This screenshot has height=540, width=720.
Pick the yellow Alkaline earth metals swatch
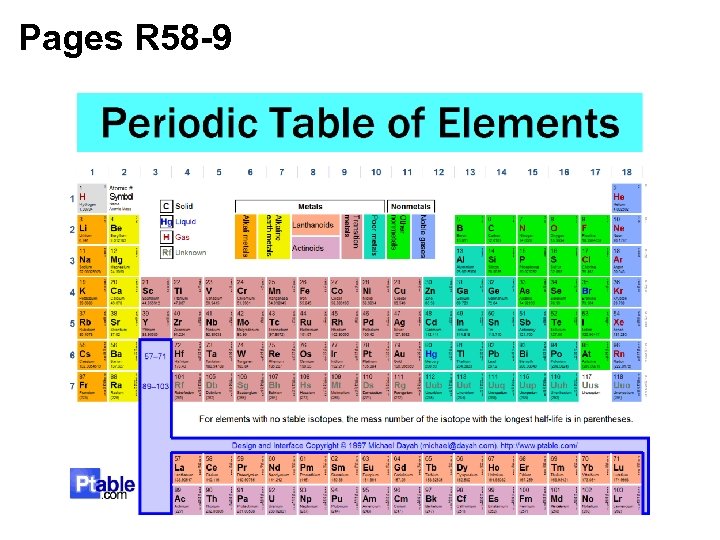pos(274,236)
